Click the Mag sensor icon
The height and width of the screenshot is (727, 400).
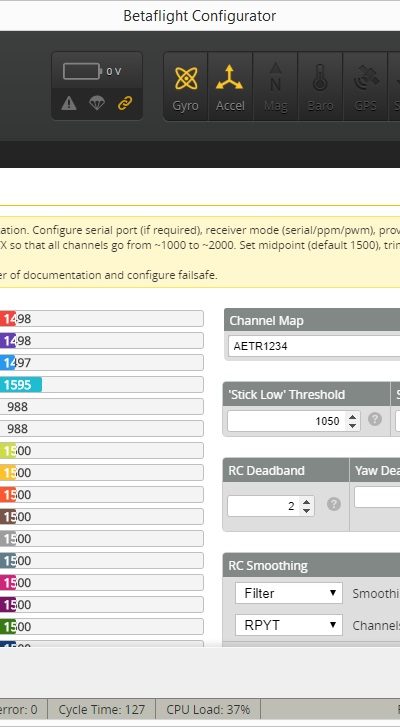click(275, 86)
